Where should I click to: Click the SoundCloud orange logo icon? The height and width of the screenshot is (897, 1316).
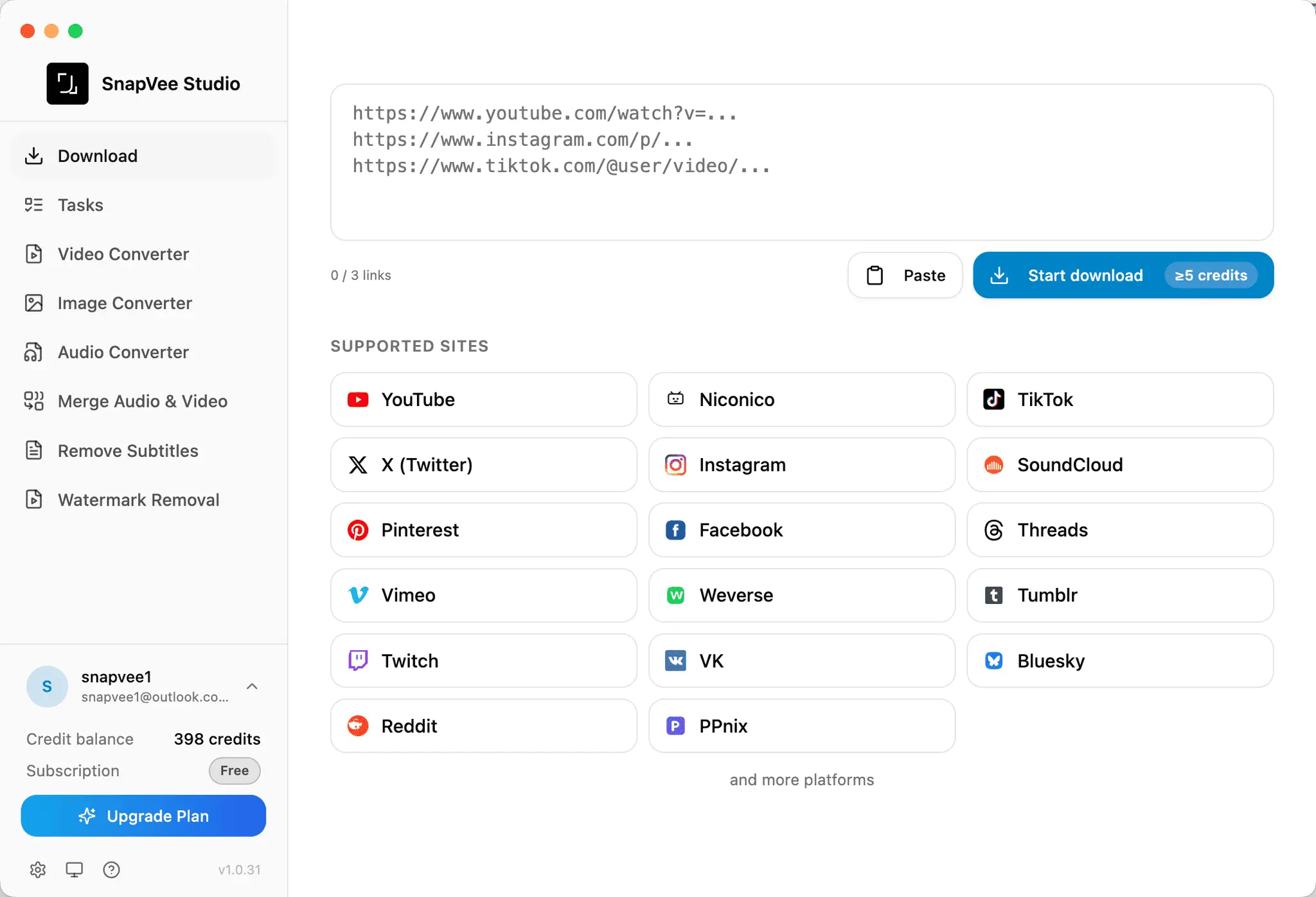[994, 465]
